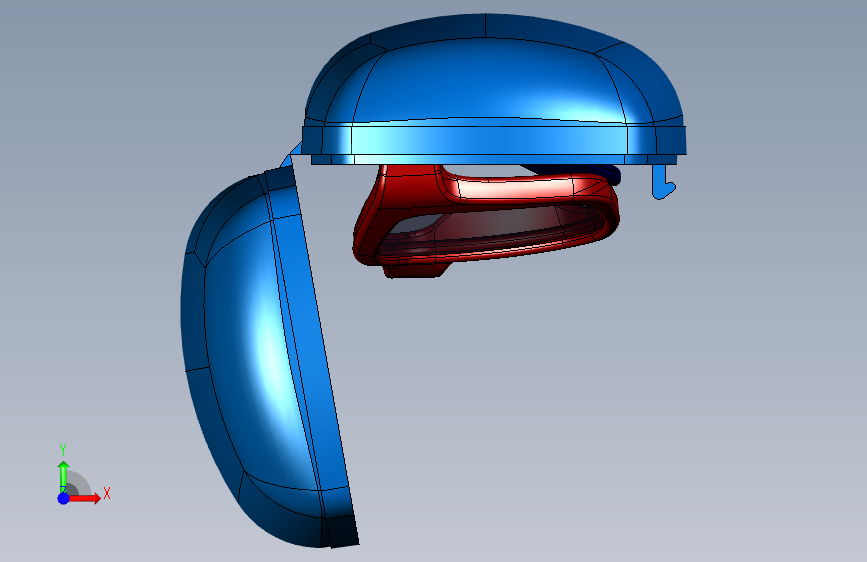Image resolution: width=867 pixels, height=562 pixels.
Task: Select the small blue hook clip
Action: click(663, 182)
